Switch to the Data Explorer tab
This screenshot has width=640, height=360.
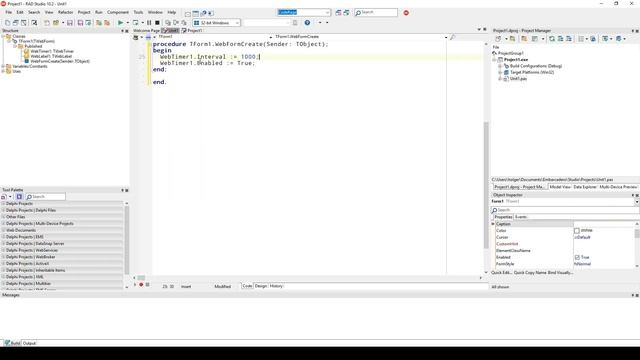click(x=585, y=187)
